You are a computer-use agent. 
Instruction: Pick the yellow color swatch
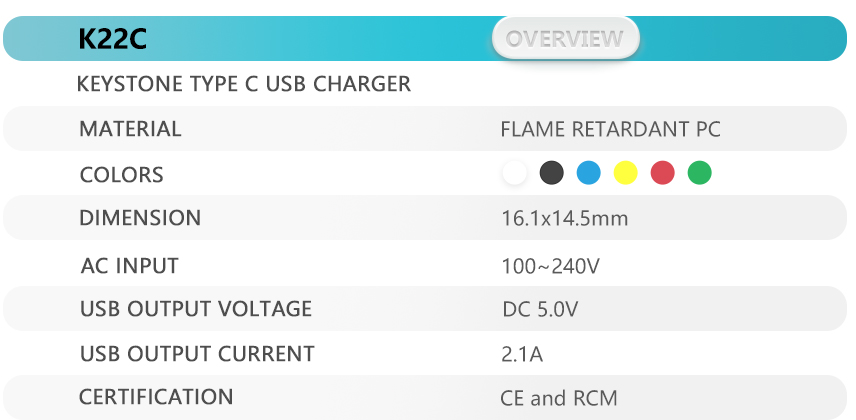tap(626, 173)
